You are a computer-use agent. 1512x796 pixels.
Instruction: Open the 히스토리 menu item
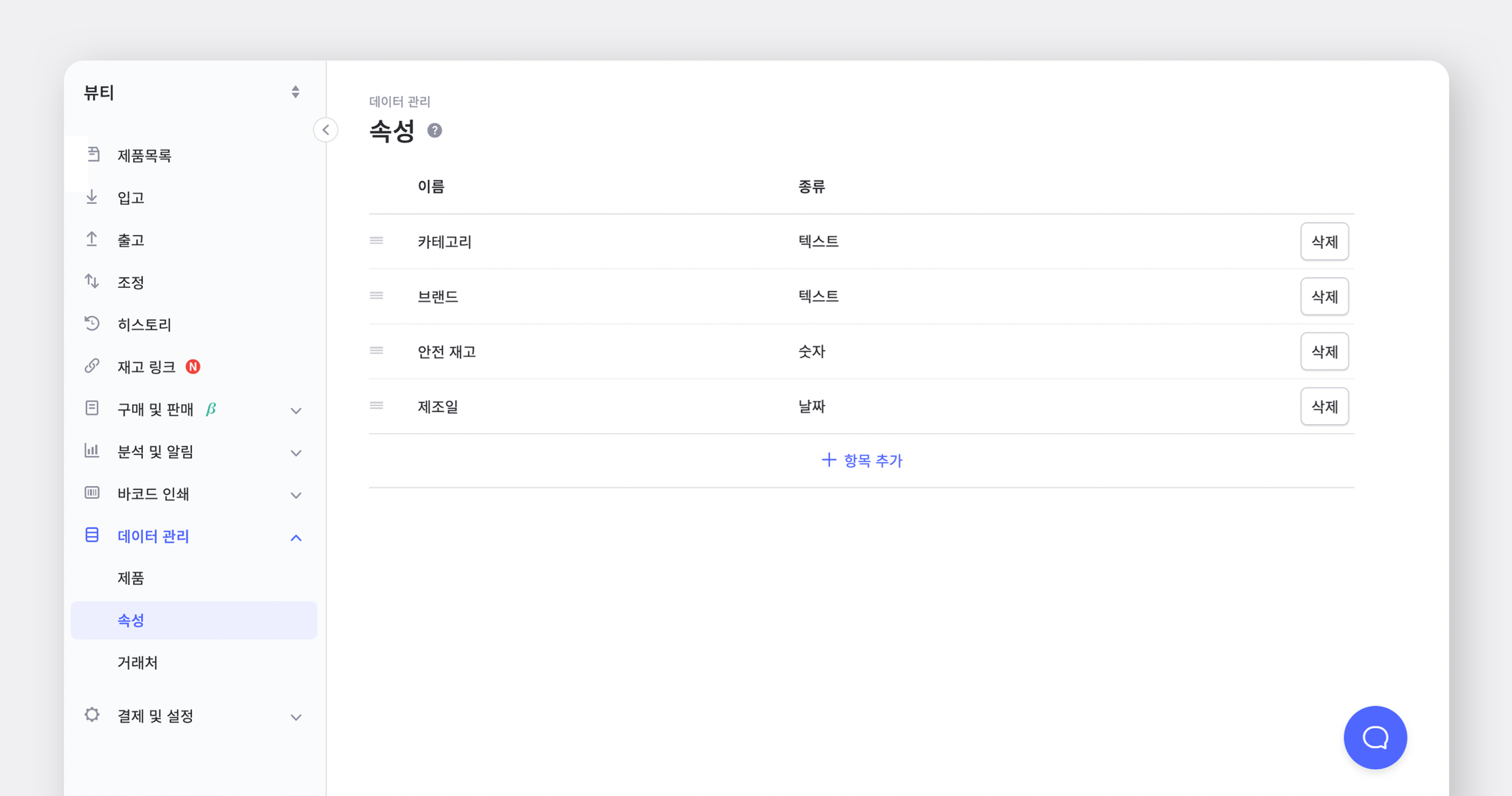pos(144,325)
